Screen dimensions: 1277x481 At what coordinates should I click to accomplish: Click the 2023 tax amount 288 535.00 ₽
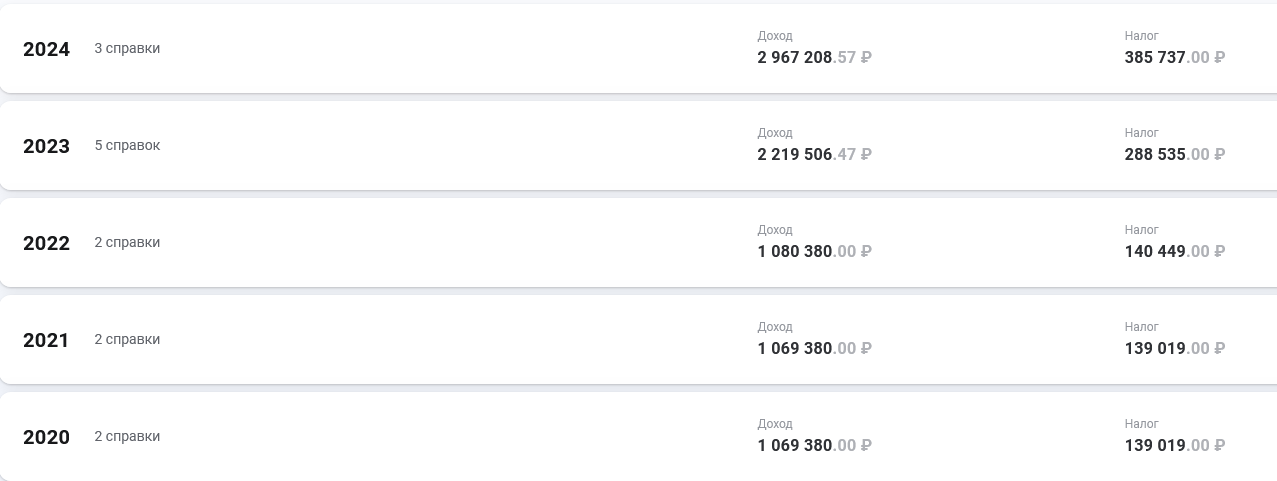pyautogui.click(x=1174, y=155)
